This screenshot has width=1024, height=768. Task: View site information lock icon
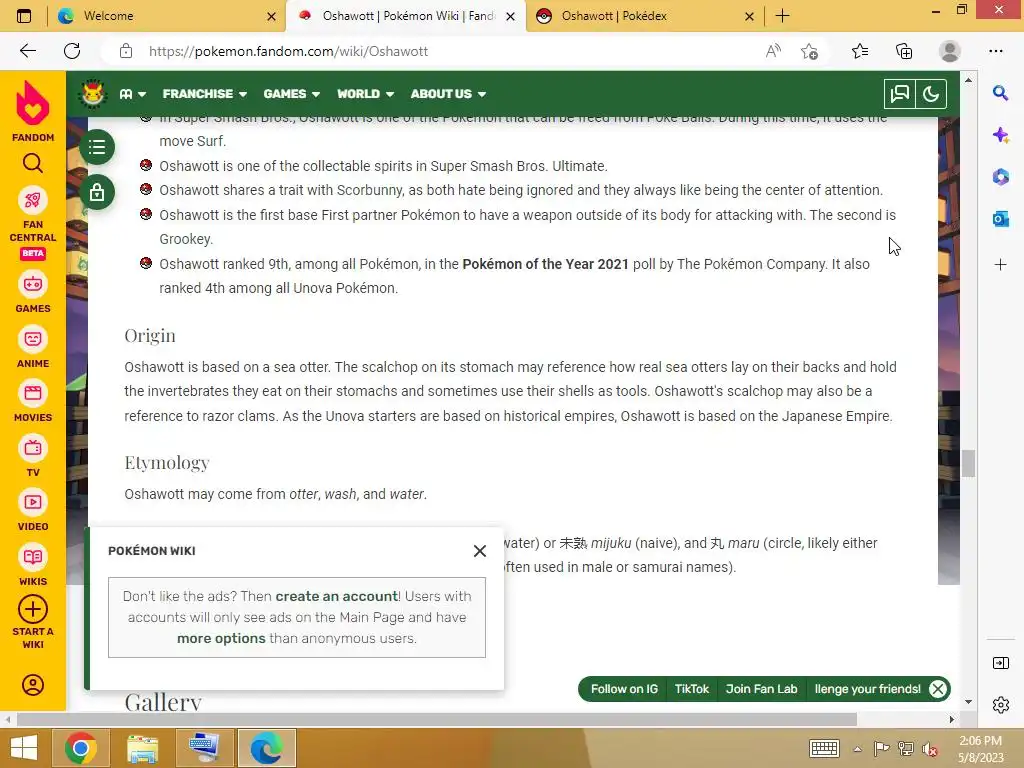pos(126,51)
